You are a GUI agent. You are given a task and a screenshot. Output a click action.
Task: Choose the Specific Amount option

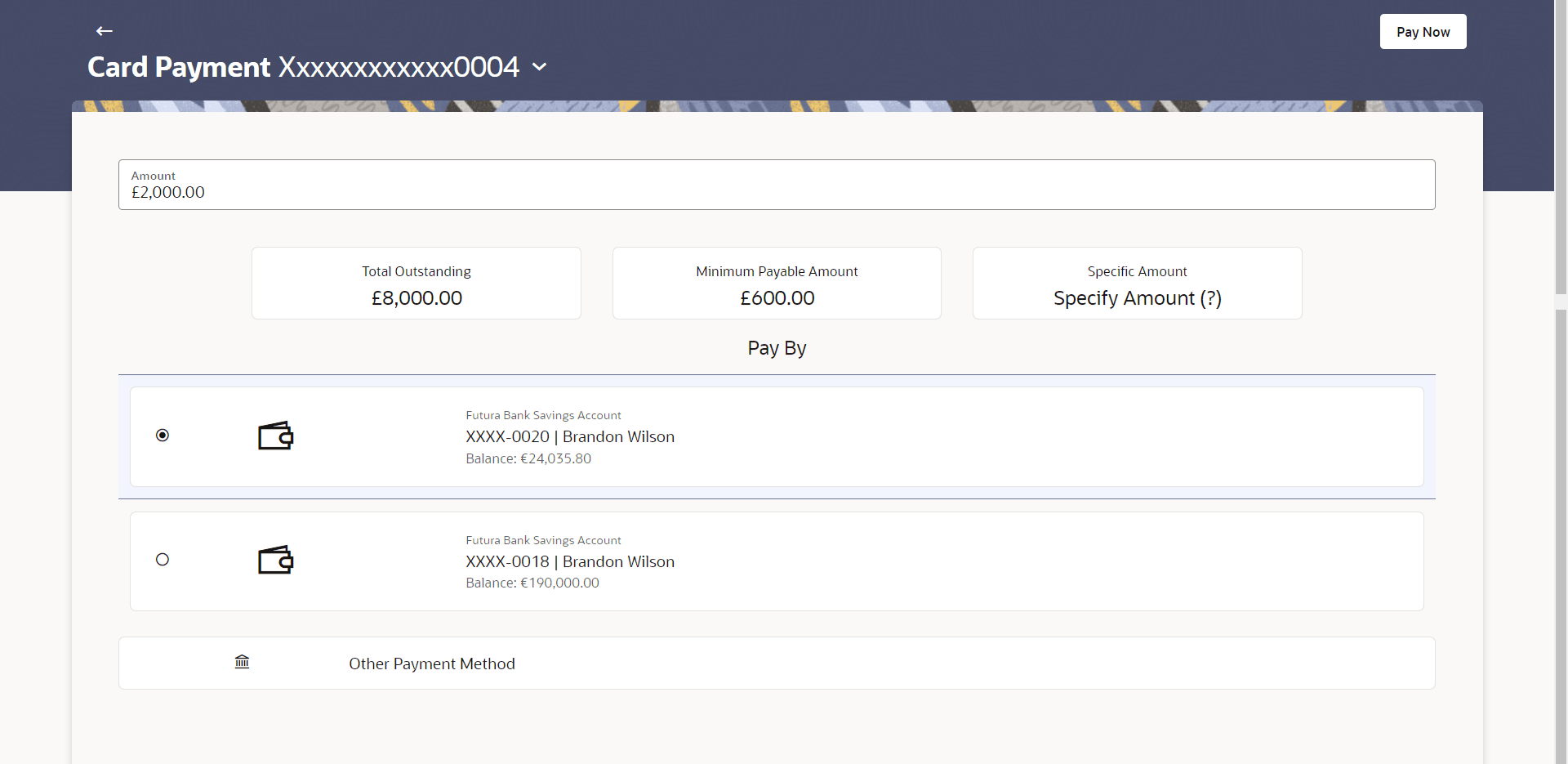click(1138, 284)
